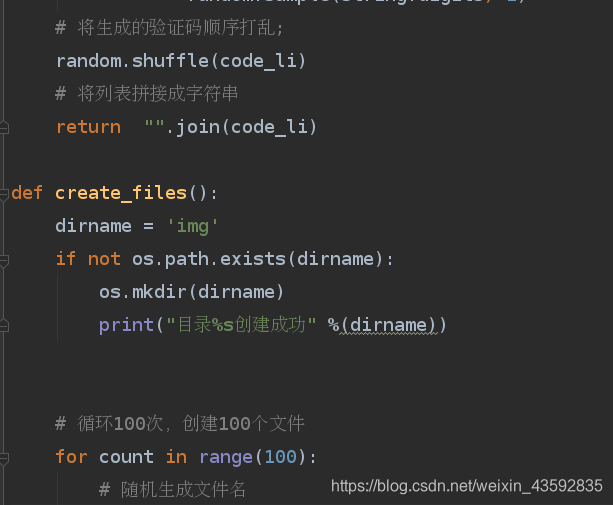Click the 'if' keyword
Viewport: 613px width, 505px height.
click(x=65, y=259)
